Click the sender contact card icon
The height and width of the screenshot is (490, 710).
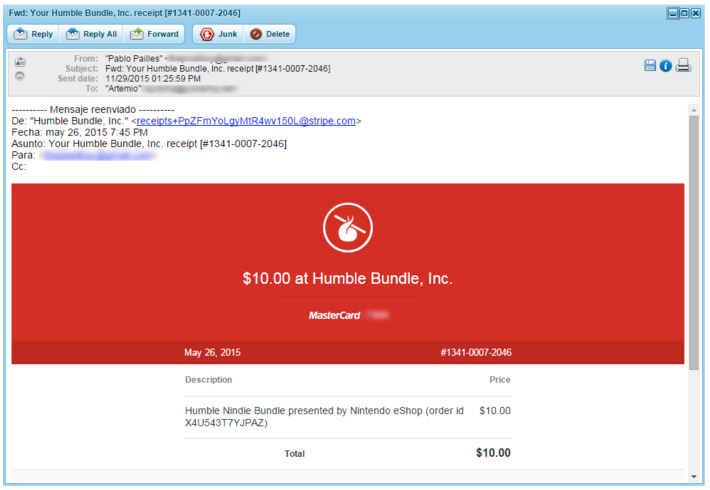pyautogui.click(x=20, y=62)
